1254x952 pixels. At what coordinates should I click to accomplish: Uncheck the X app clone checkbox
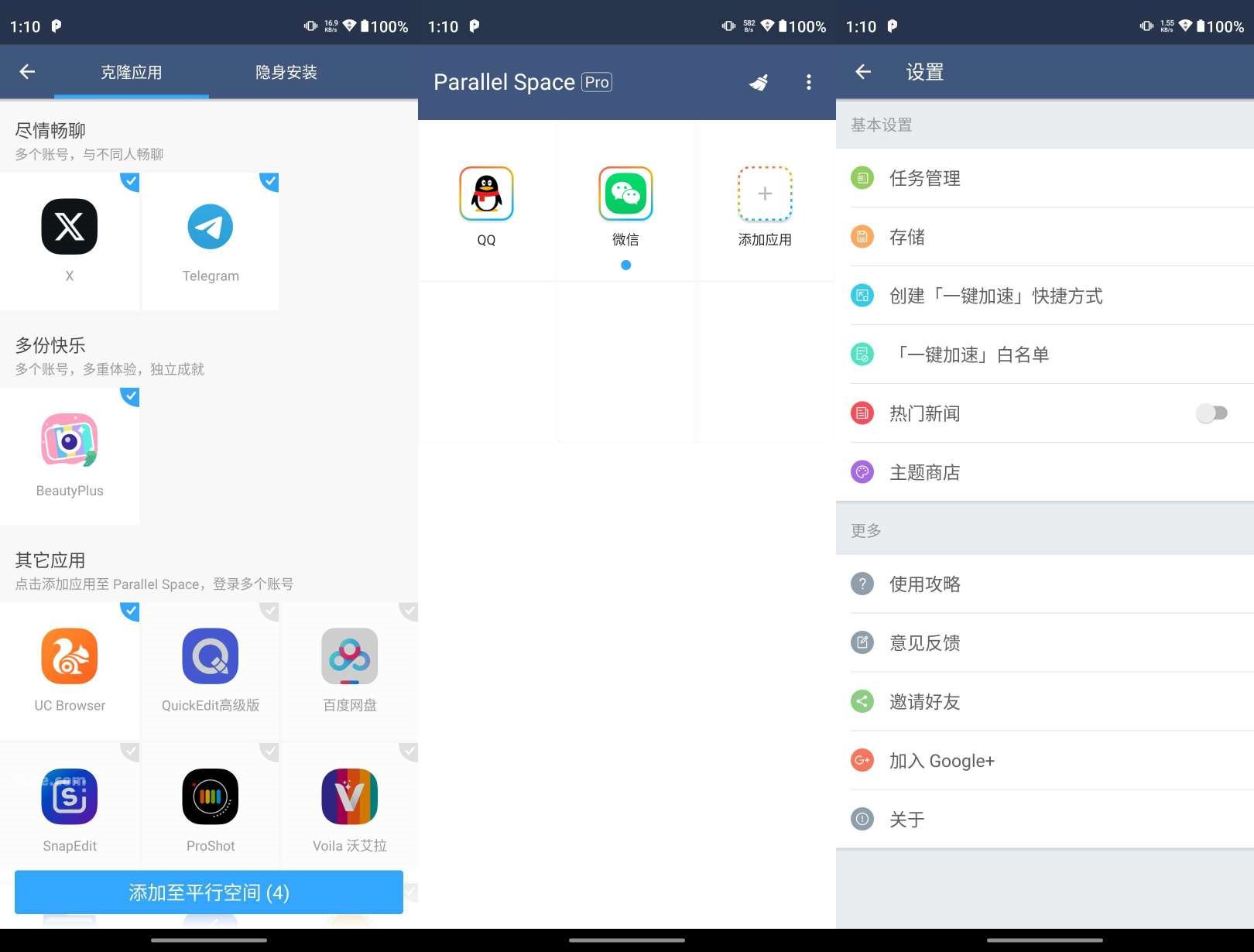(130, 182)
